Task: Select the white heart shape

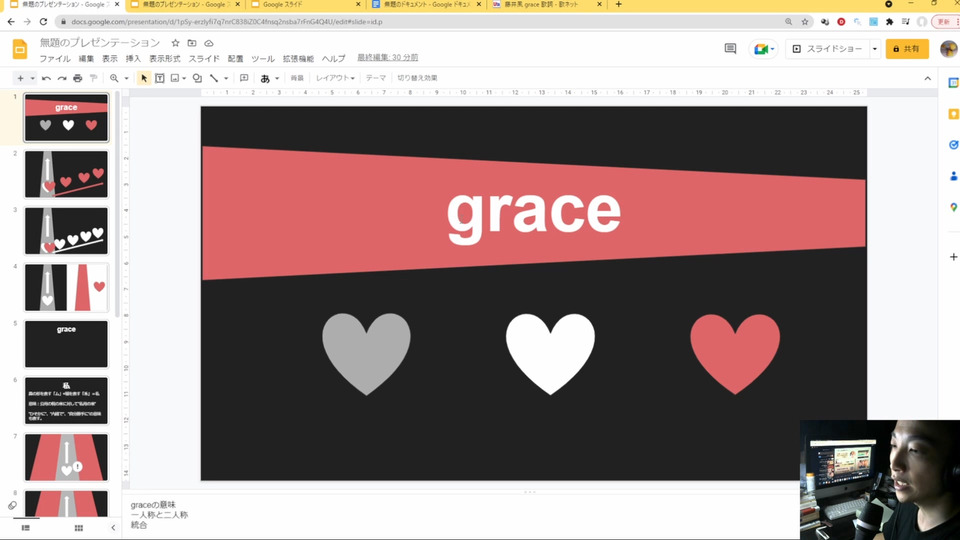Action: click(550, 353)
